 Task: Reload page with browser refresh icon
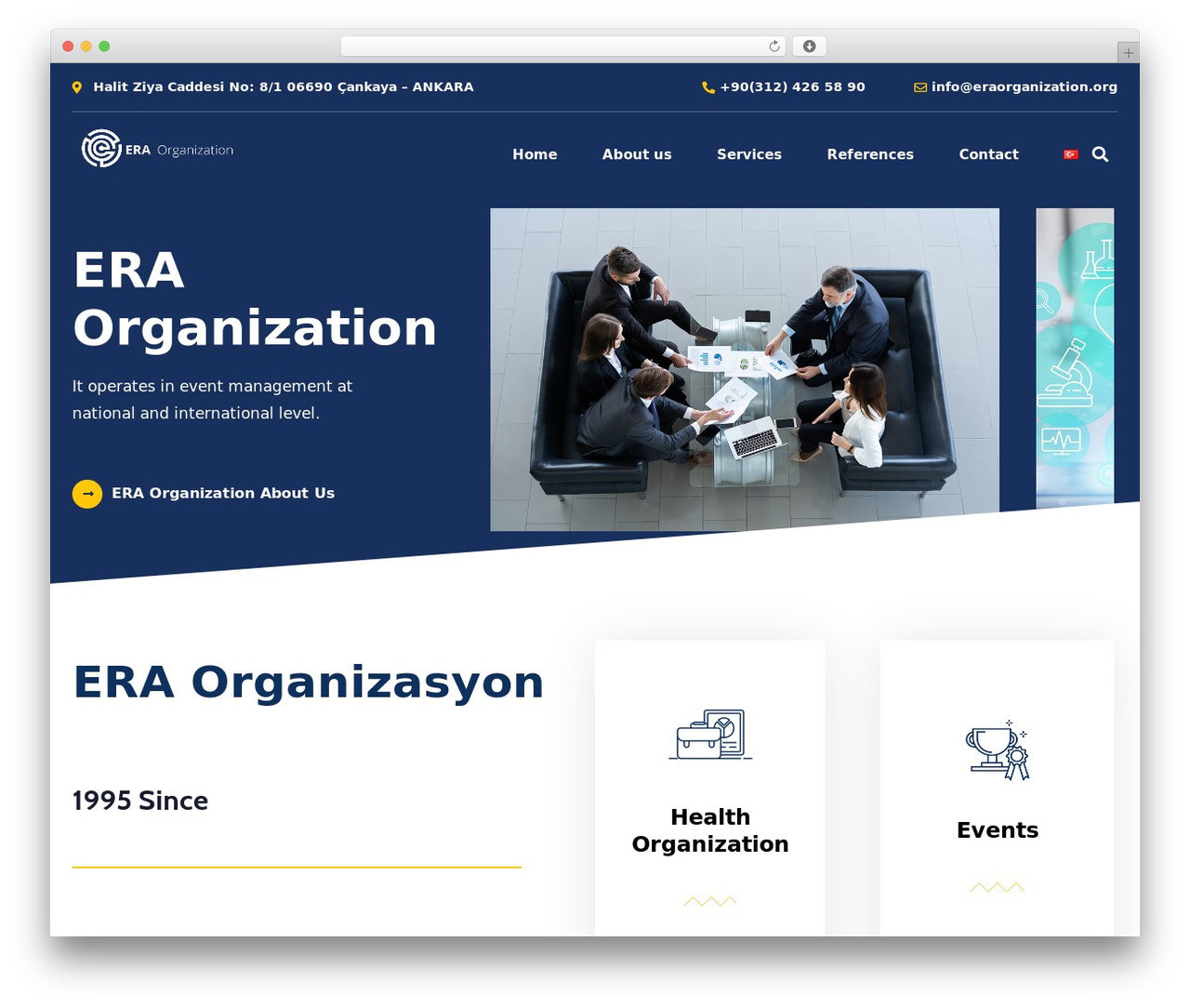click(774, 46)
